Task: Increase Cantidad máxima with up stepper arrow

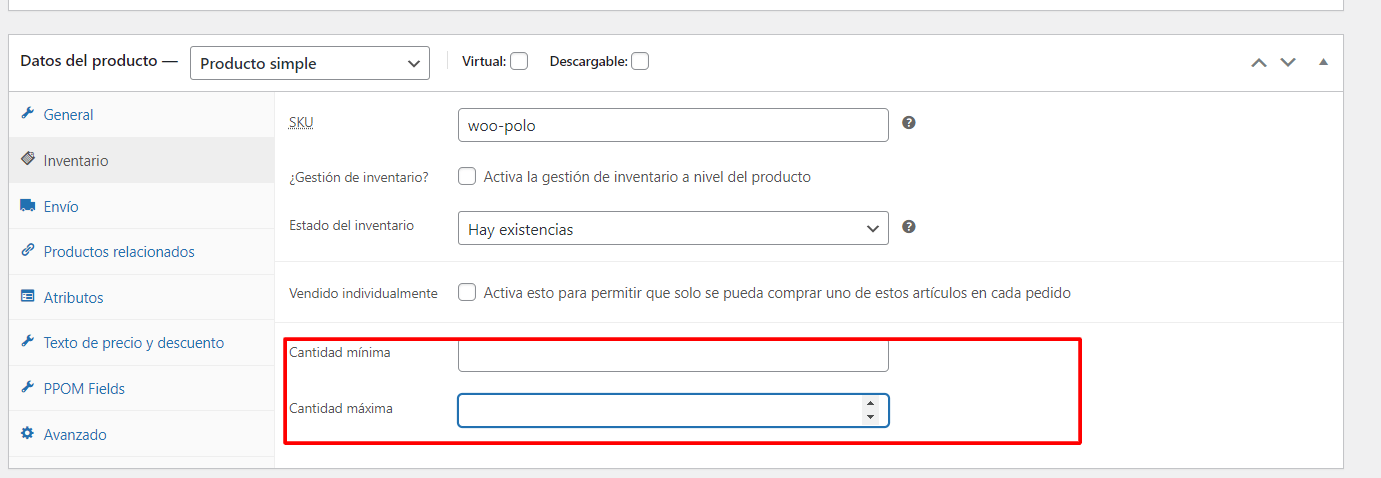Action: [x=870, y=404]
